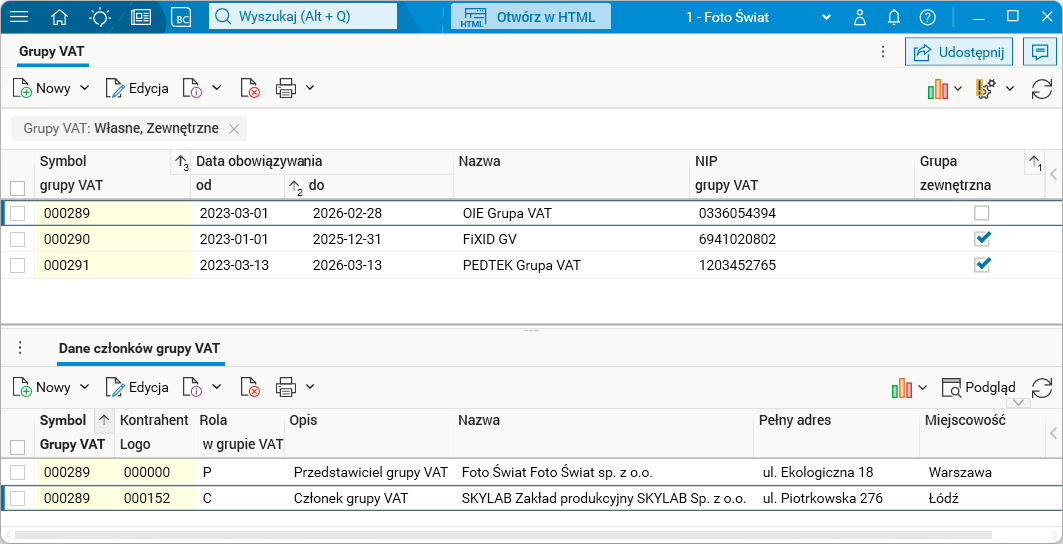Select the Grupy VAT tab
Image resolution: width=1063 pixels, height=544 pixels.
(51, 51)
